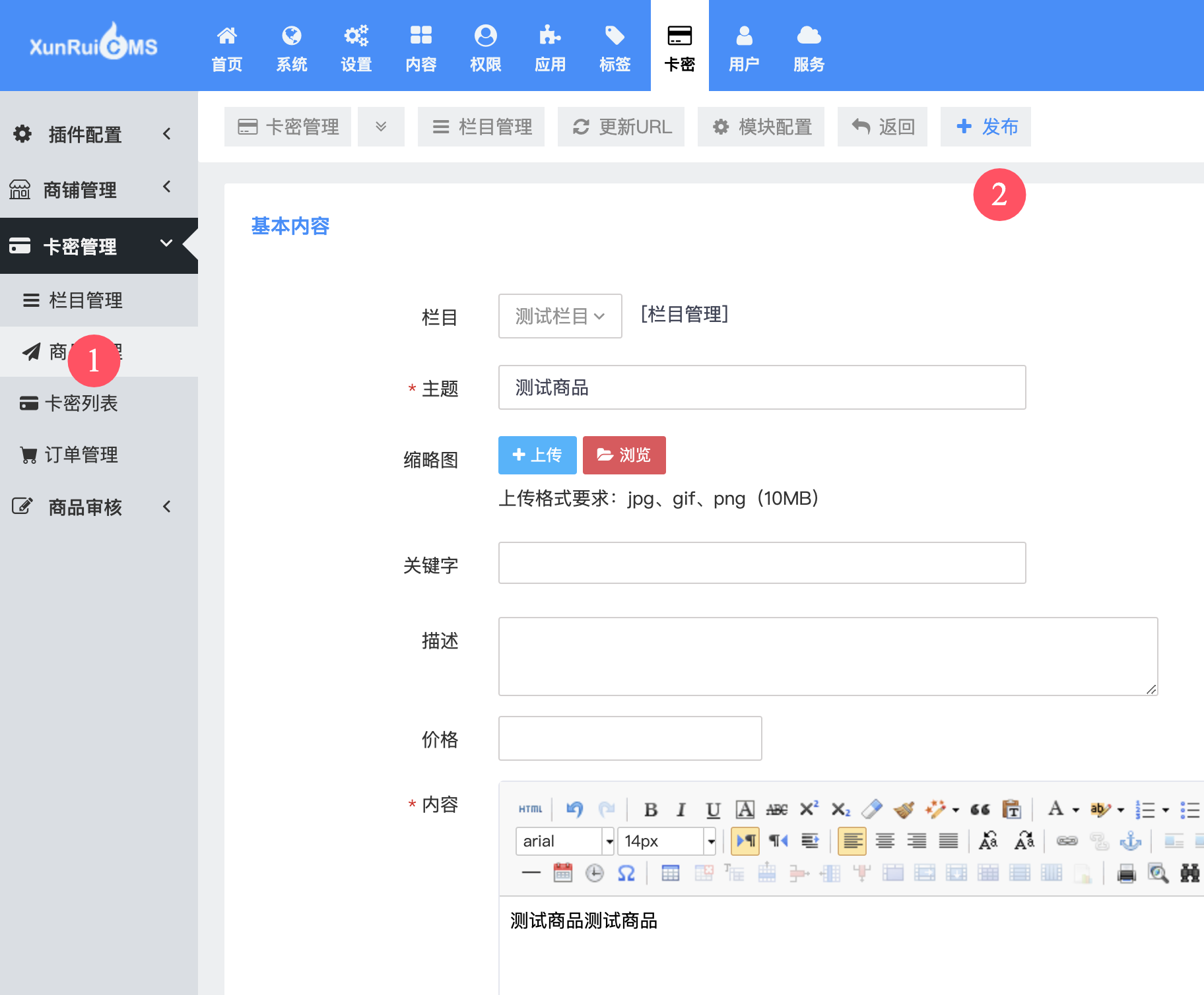Toggle italic text formatting
Viewport: 1204px width, 995px height.
681,810
